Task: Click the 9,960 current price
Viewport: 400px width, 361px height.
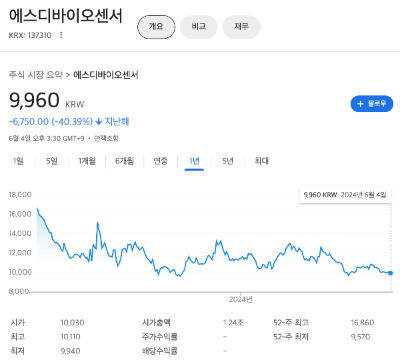Action: point(34,100)
